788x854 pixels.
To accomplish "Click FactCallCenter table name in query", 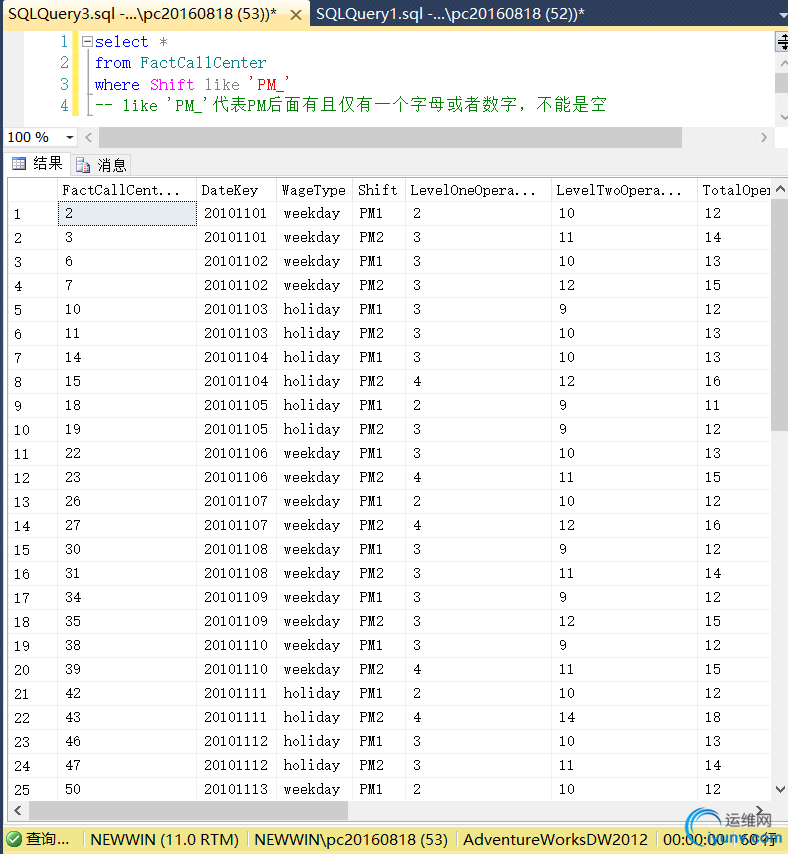I will tap(203, 63).
